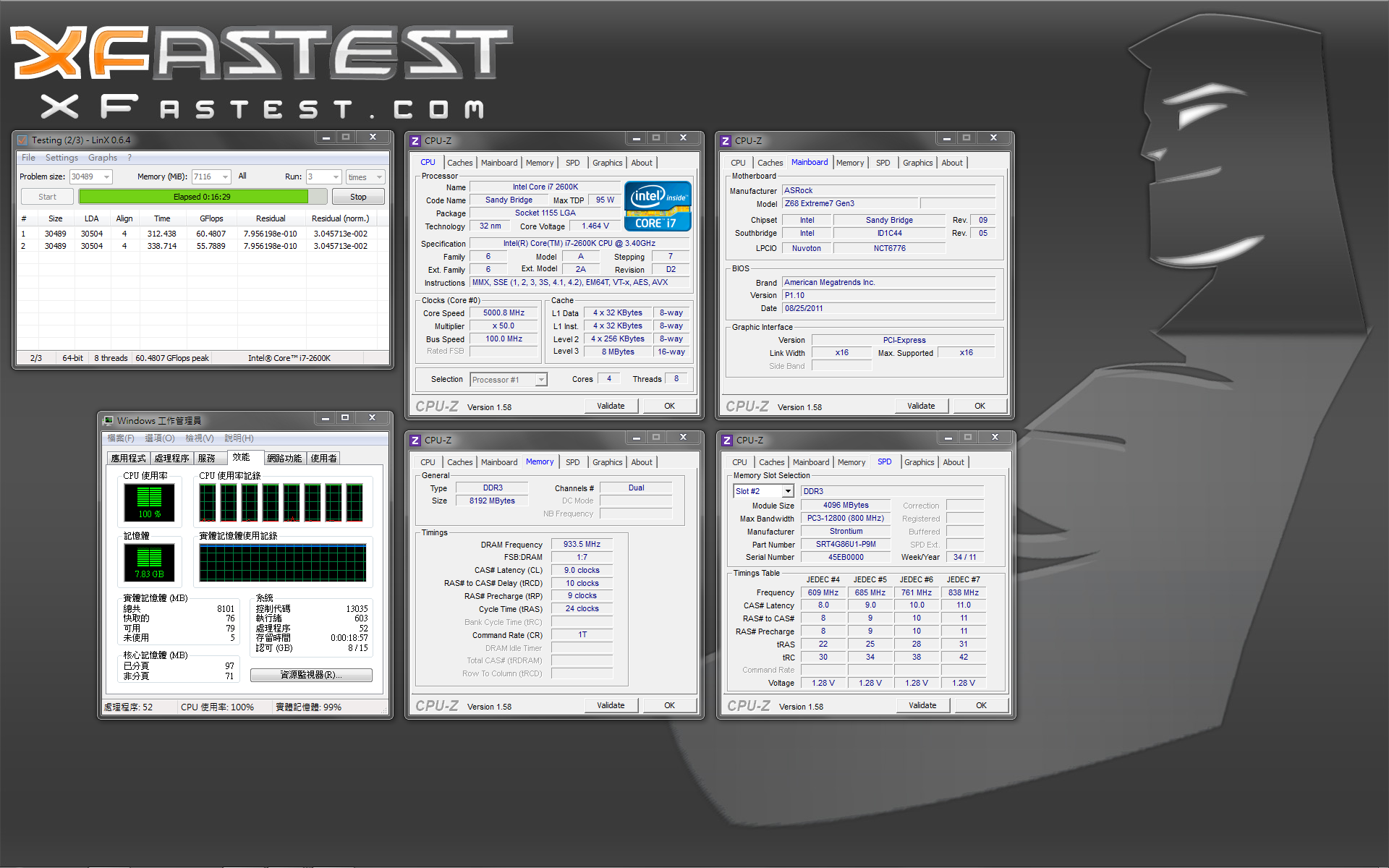Click the LinX Elapsed progress bar
This screenshot has width=1389, height=868.
pos(203,197)
